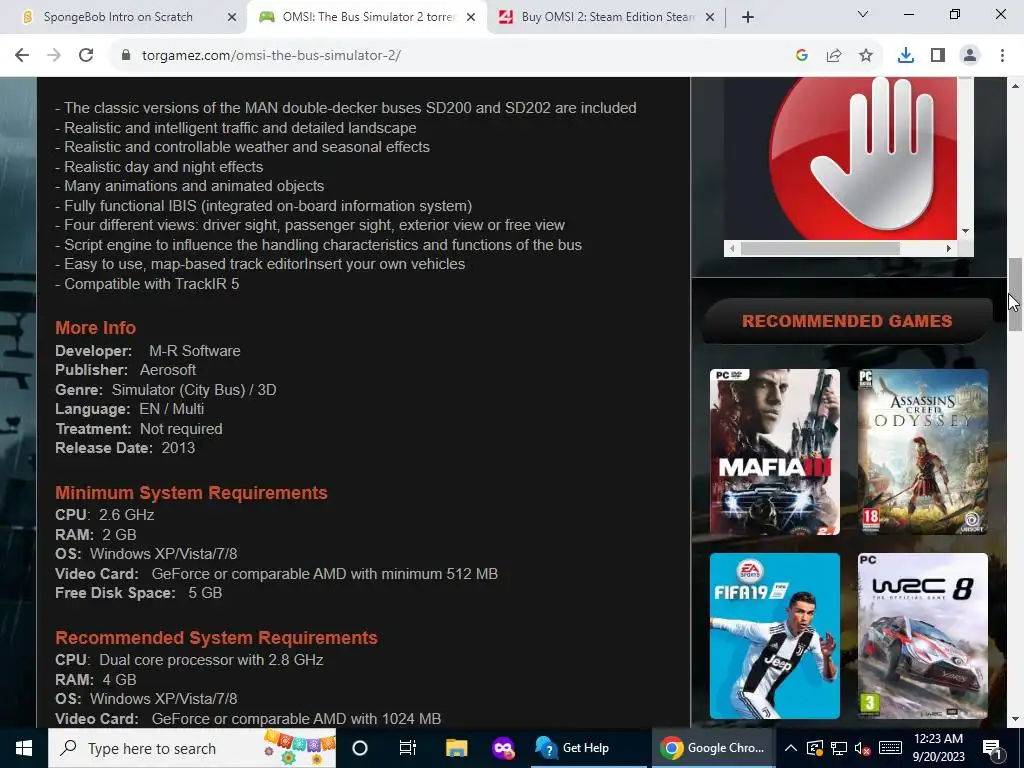1024x768 pixels.
Task: Click the padlock site info icon
Action: pyautogui.click(x=126, y=56)
